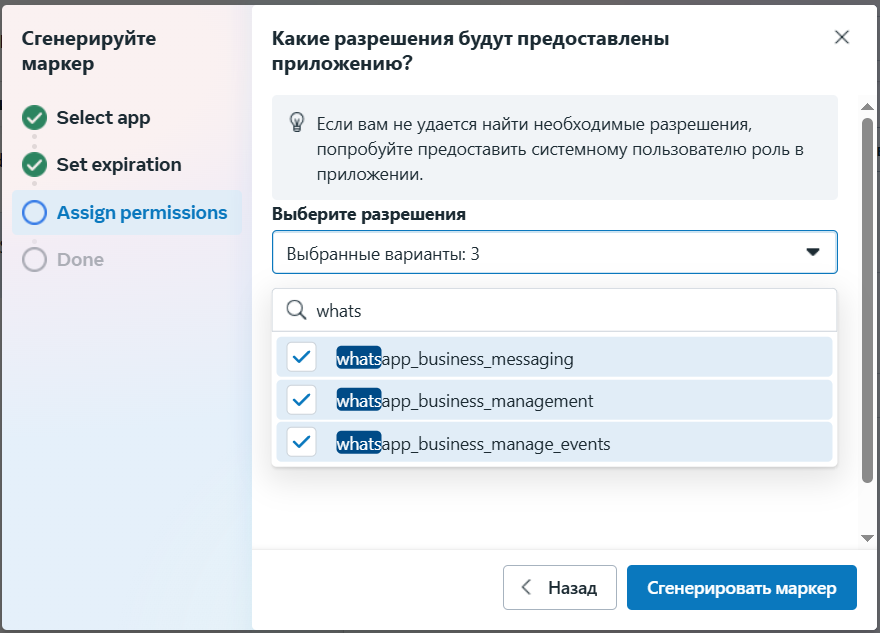Click the vertical scrollbar thumb
Viewport: 880px width, 633px height.
point(867,300)
